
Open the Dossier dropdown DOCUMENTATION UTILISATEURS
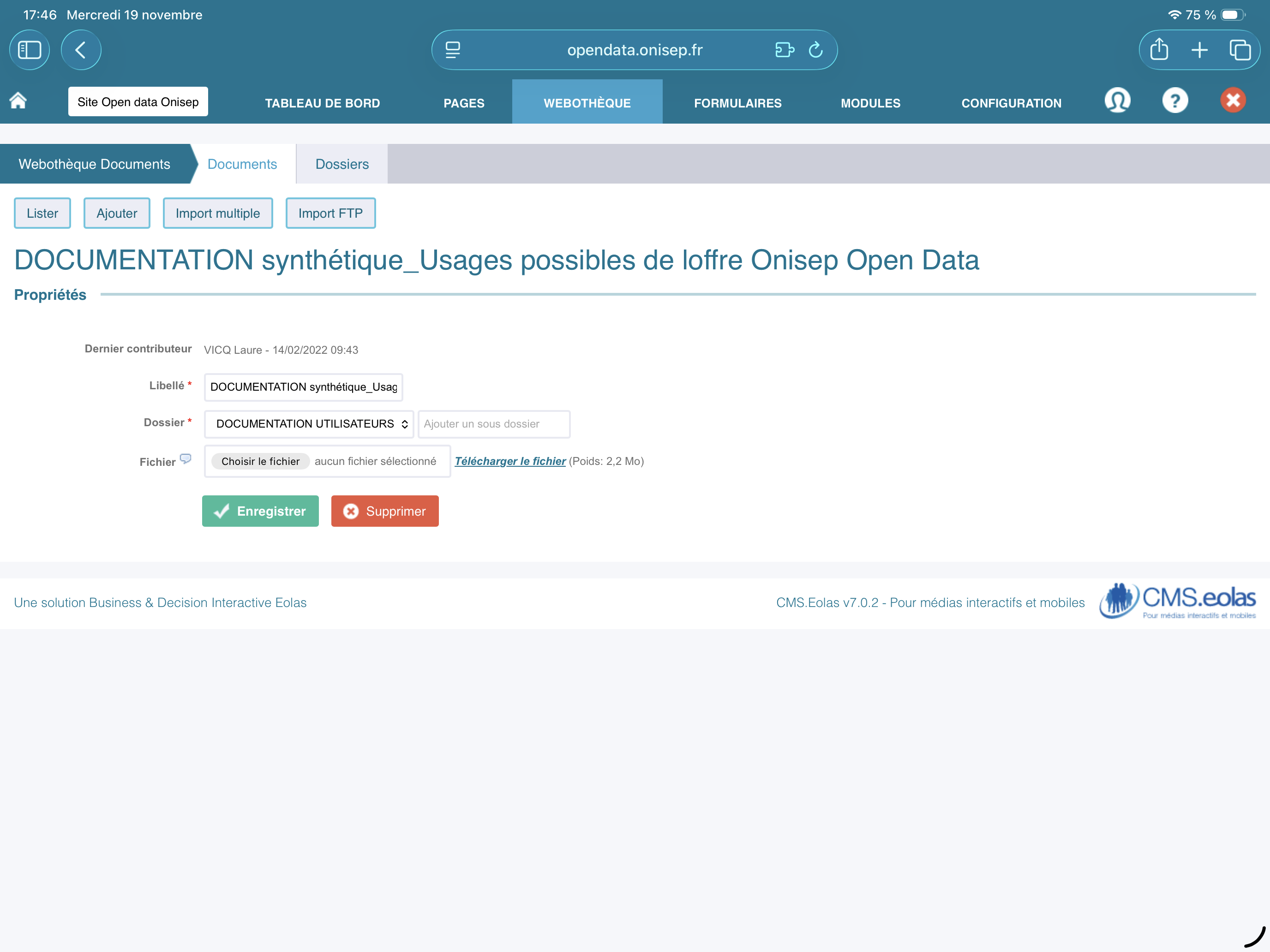tap(309, 424)
